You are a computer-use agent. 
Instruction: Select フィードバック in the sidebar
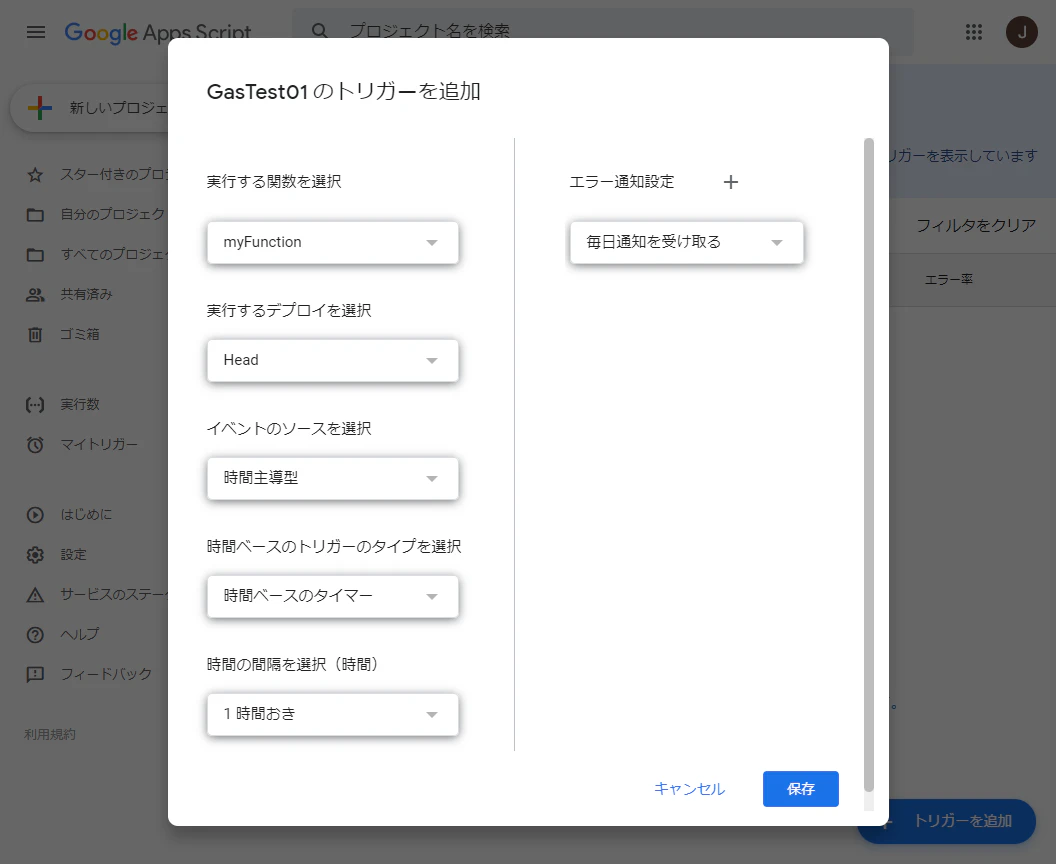[106, 674]
